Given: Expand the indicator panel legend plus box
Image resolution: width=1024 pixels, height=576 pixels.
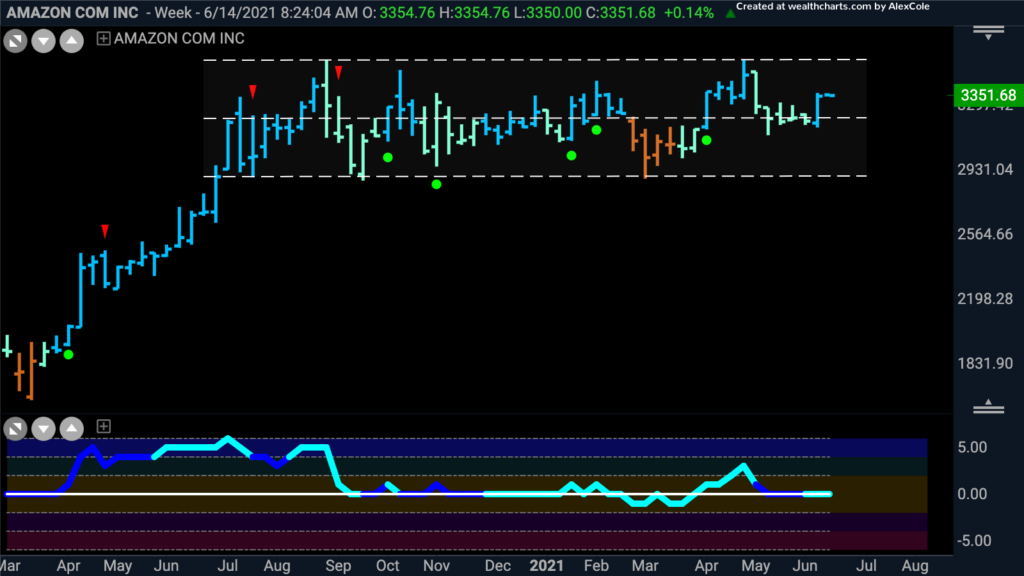Looking at the screenshot, I should pyautogui.click(x=103, y=426).
